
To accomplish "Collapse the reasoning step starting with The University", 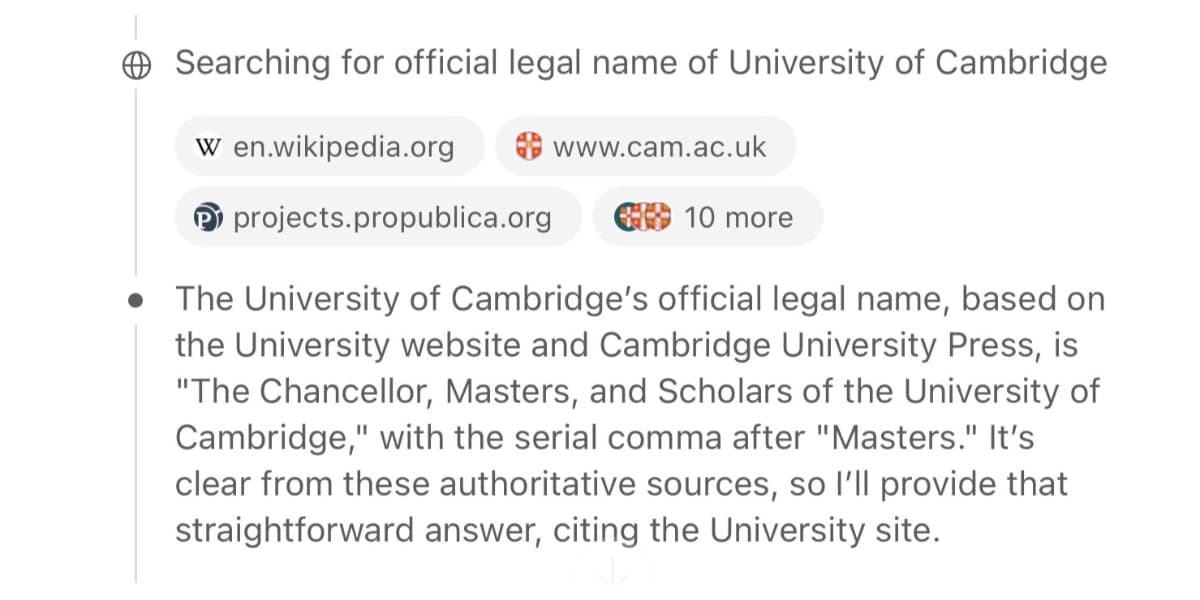I will tap(640, 299).
